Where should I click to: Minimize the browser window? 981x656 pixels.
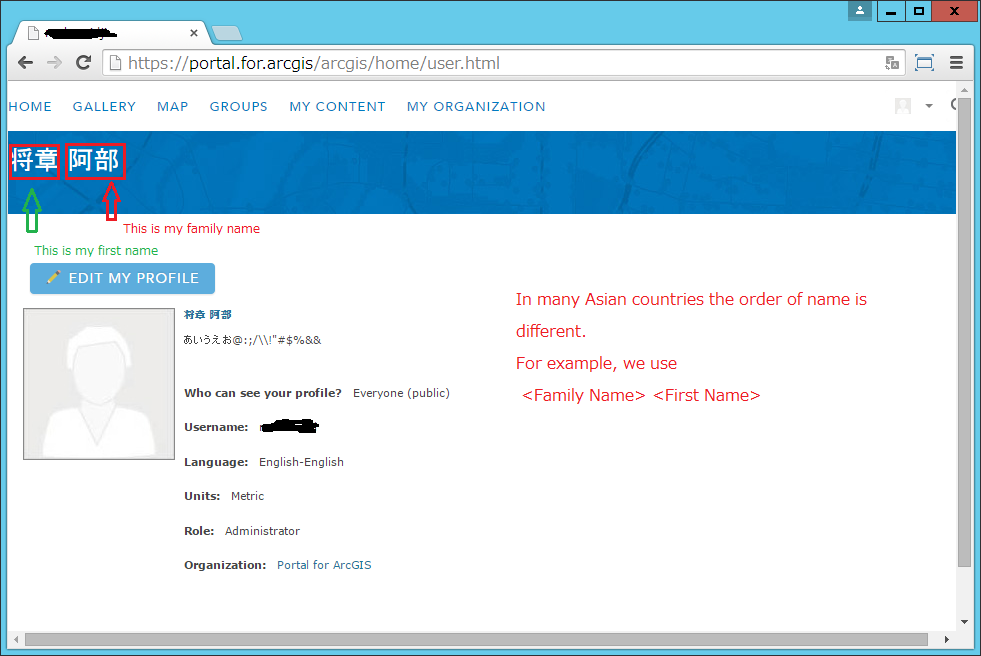[891, 11]
